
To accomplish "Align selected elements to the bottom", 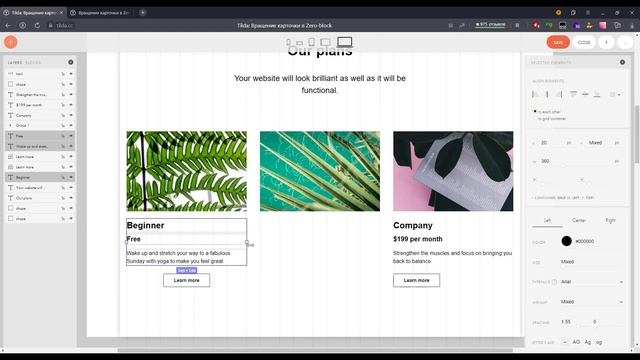I will [x=597, y=94].
